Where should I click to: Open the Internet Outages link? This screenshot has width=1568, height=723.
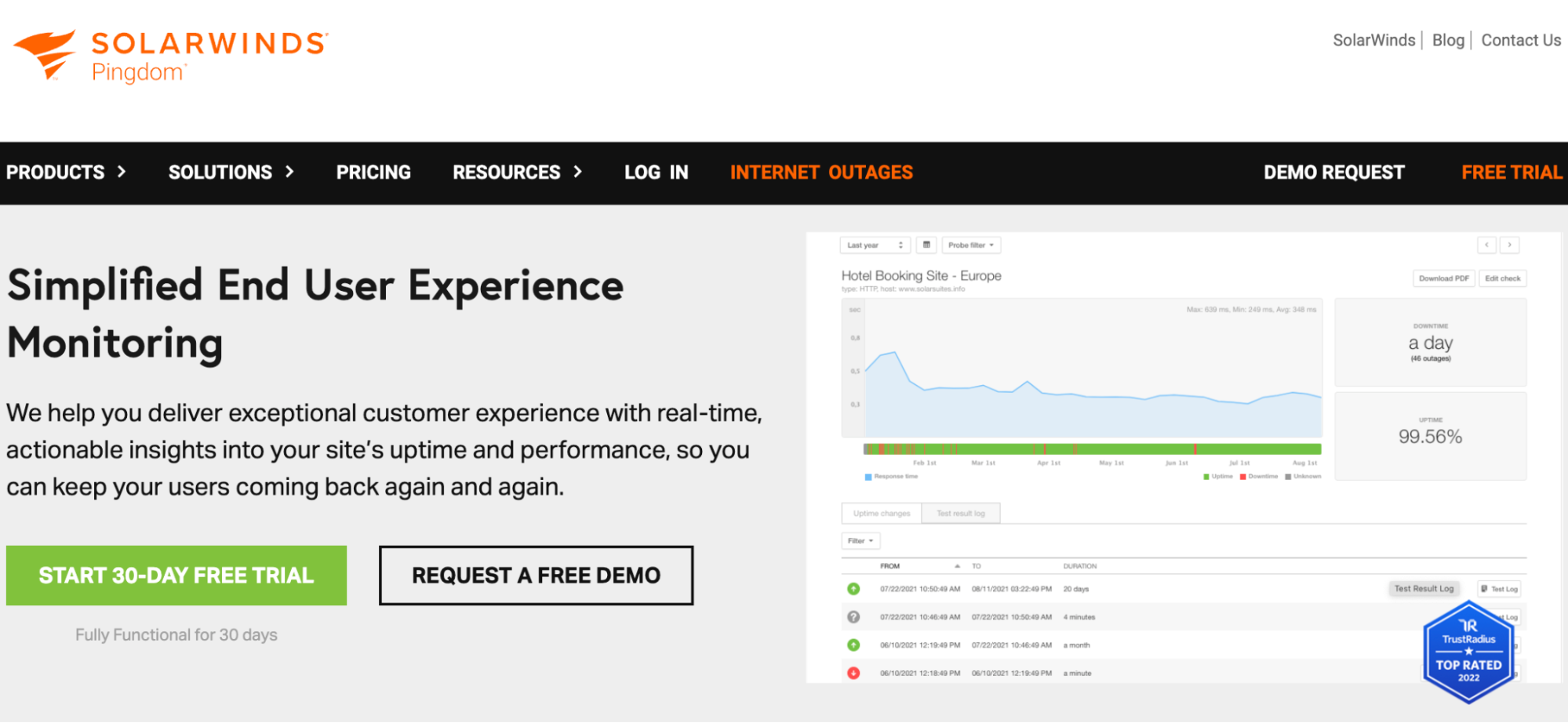pos(821,173)
